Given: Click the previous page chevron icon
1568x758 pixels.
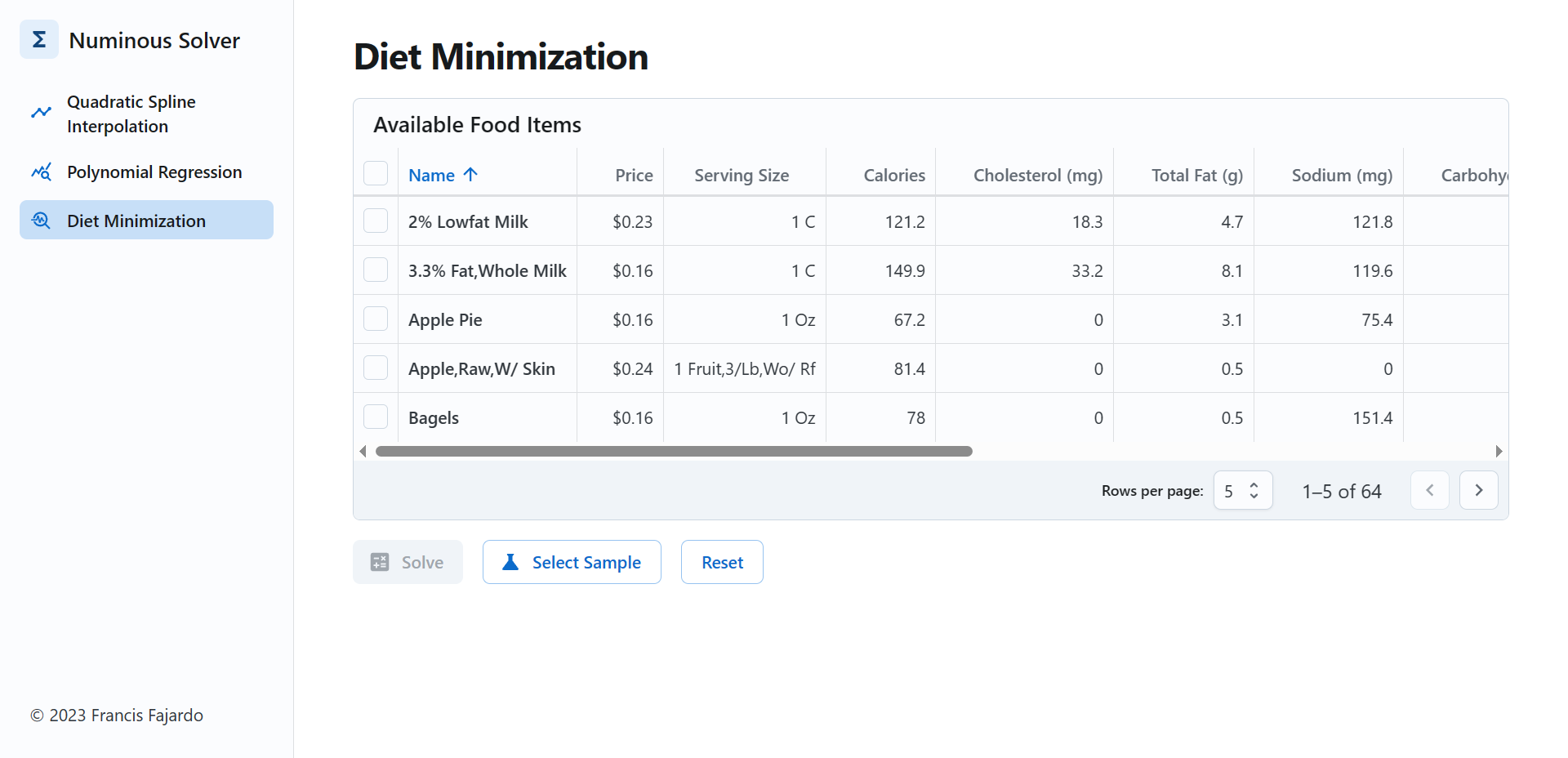Looking at the screenshot, I should pos(1429,490).
